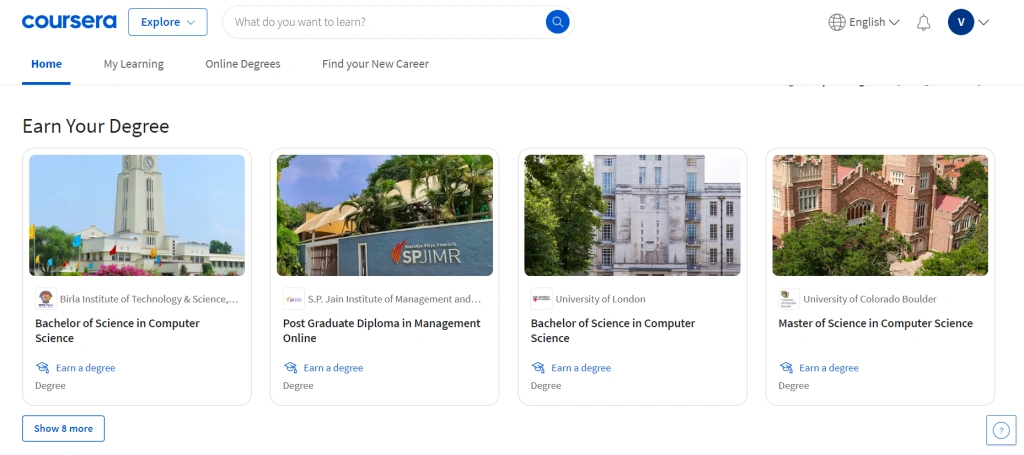Screen dimensions: 1024x455
Task: Open the help question mark icon
Action: (x=1000, y=430)
